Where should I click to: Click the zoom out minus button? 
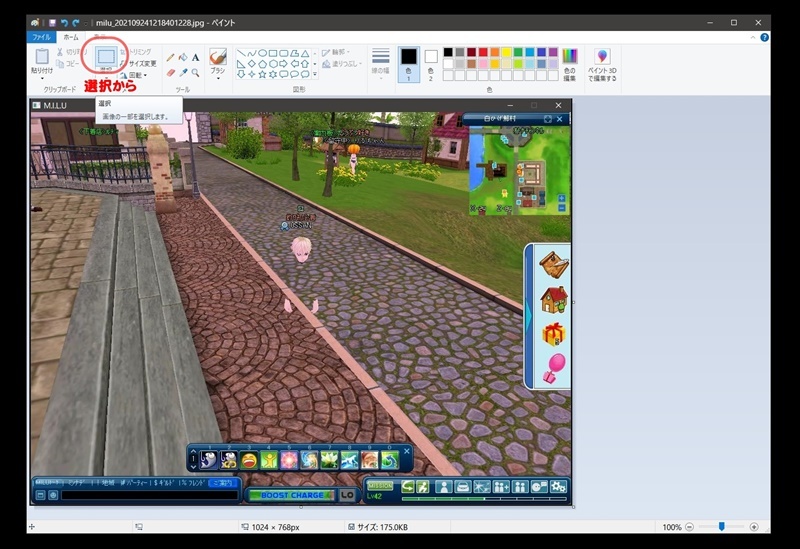click(690, 527)
